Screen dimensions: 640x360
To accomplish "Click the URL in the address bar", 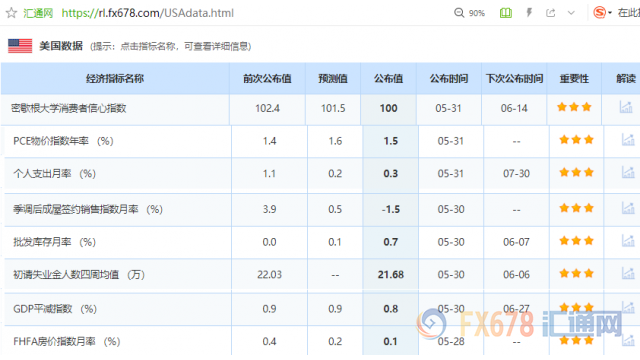I will pos(148,13).
